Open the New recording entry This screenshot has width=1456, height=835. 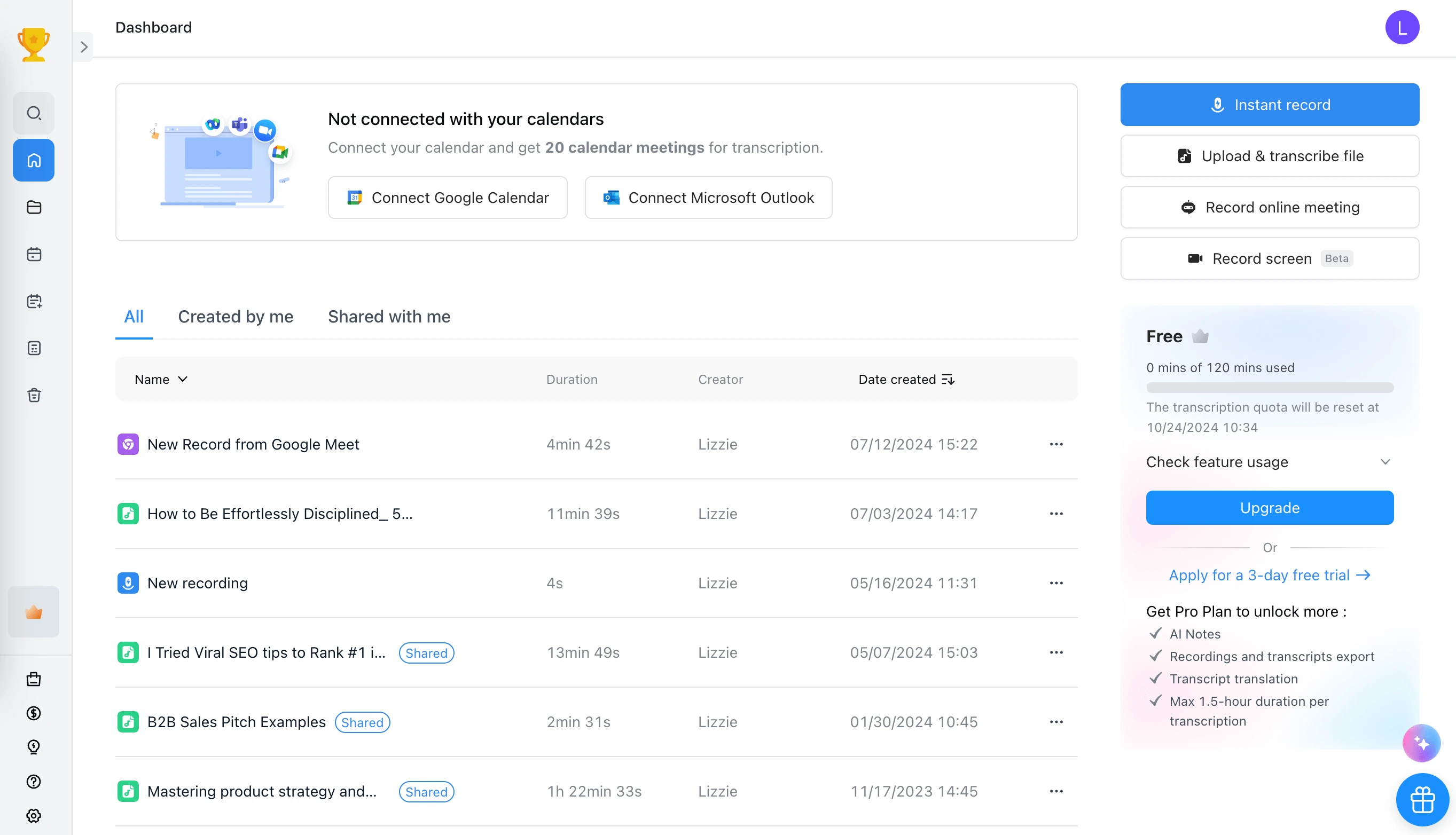click(197, 583)
